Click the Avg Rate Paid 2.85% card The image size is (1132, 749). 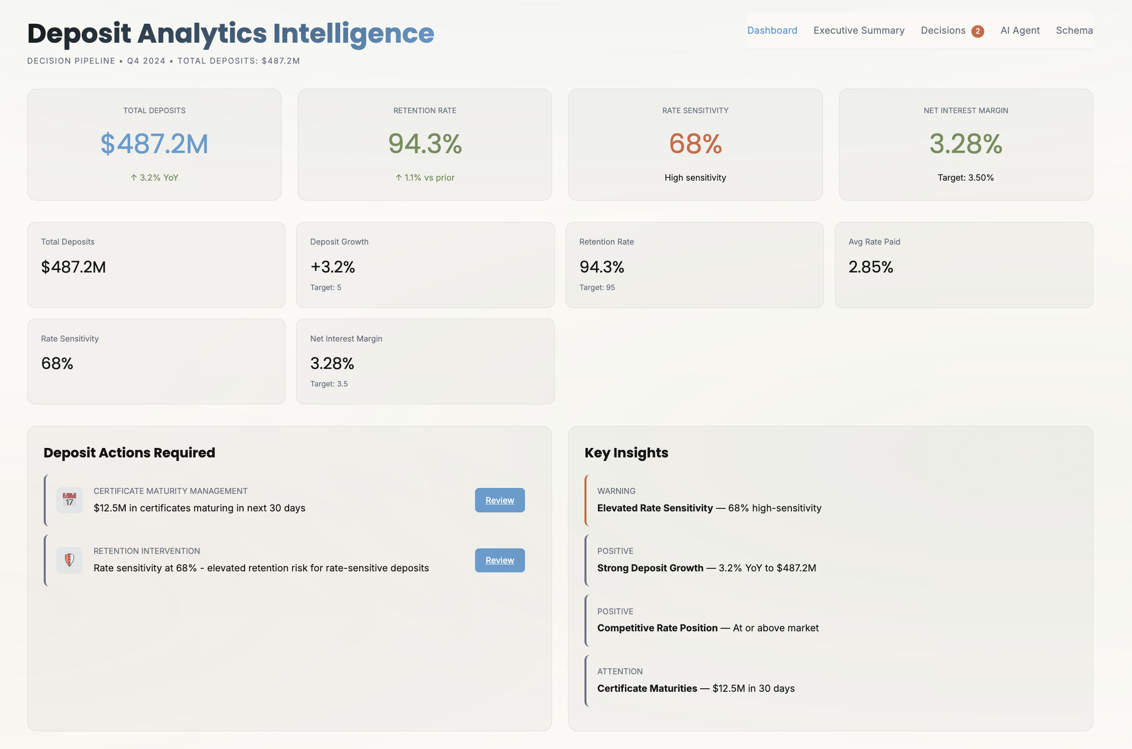(x=963, y=264)
